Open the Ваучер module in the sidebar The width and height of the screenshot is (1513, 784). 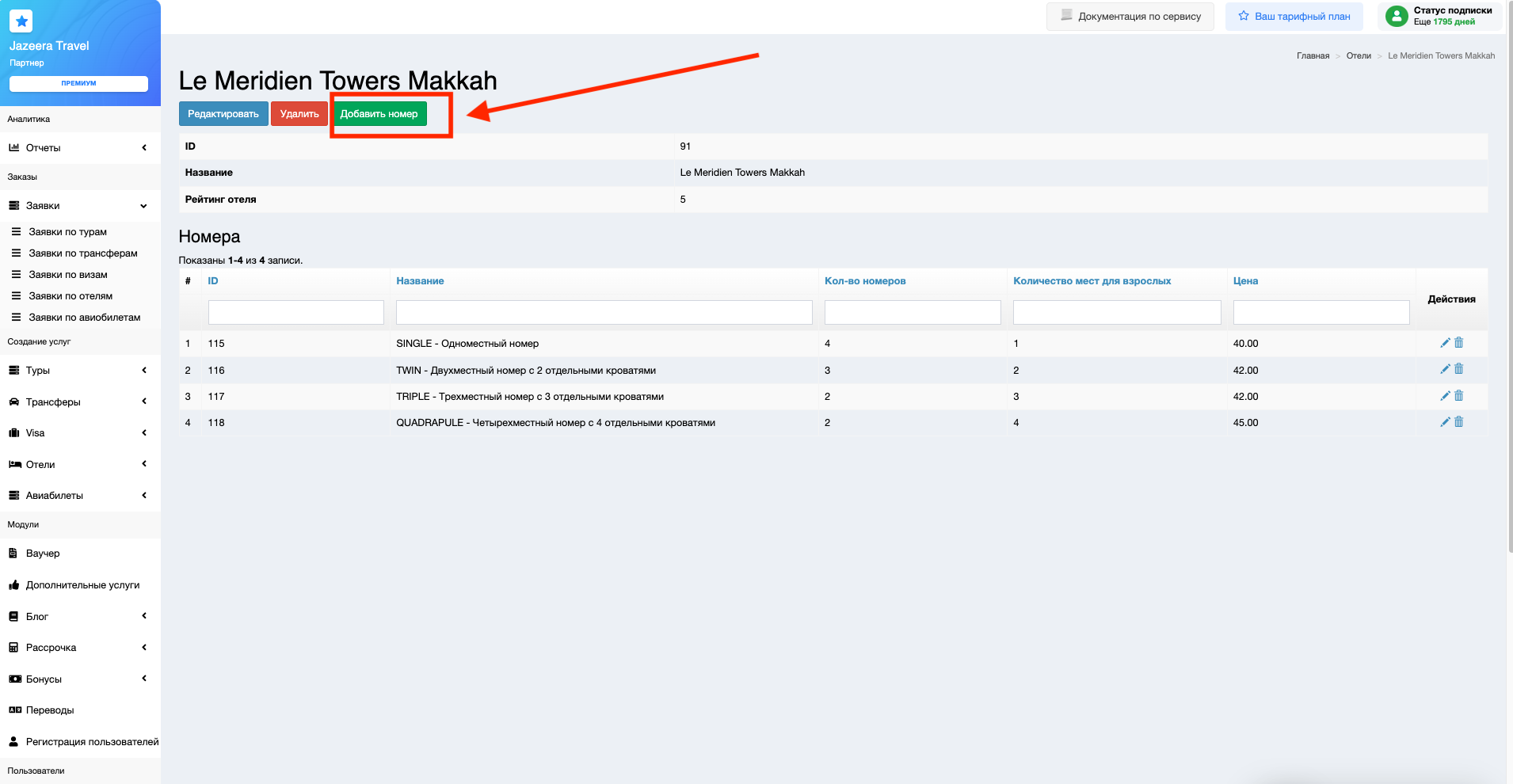click(x=43, y=554)
